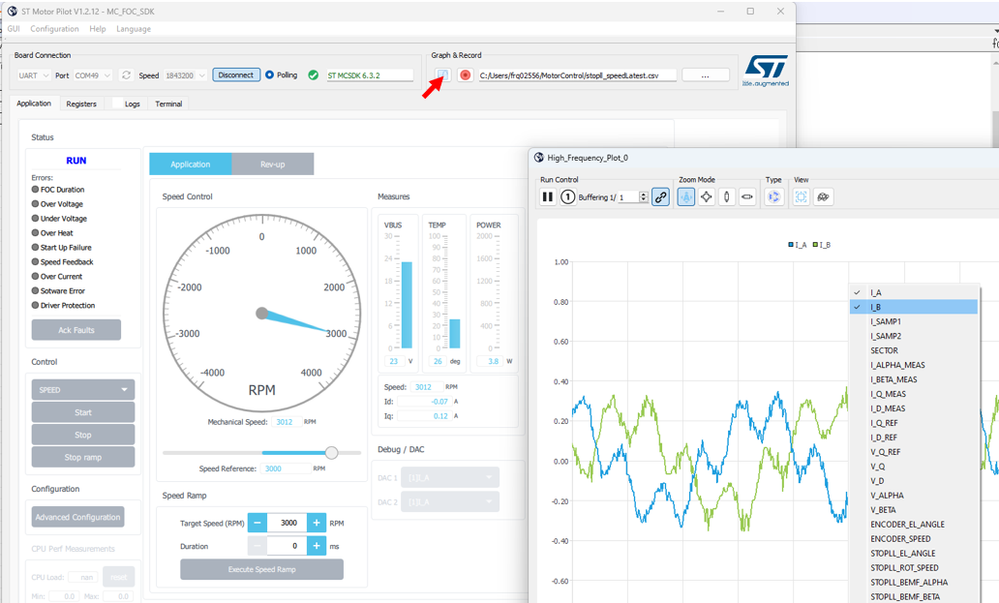Choose vertical-only zoom mode icon
The image size is (999, 603).
click(726, 197)
